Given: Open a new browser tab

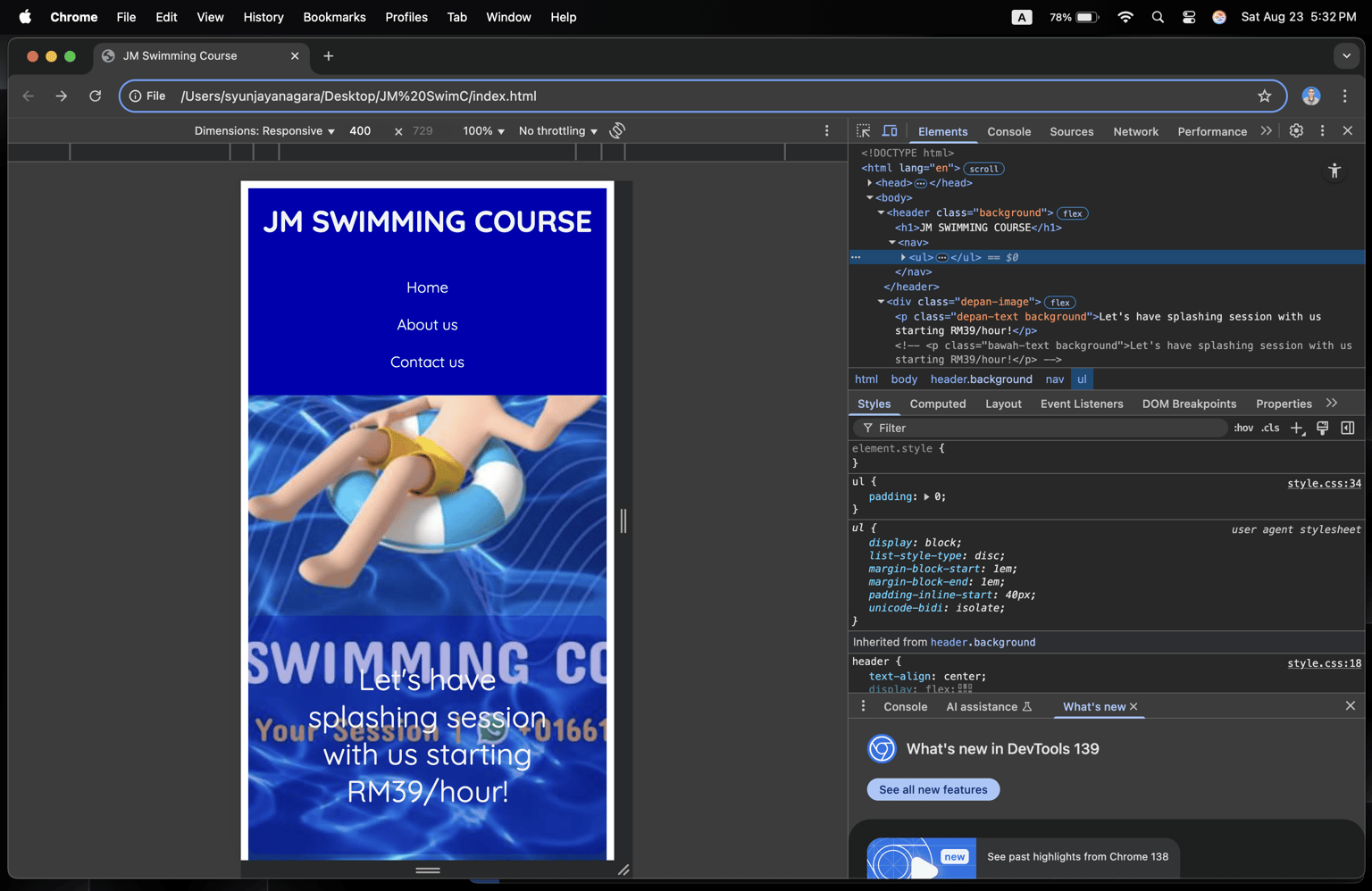Looking at the screenshot, I should tap(329, 55).
